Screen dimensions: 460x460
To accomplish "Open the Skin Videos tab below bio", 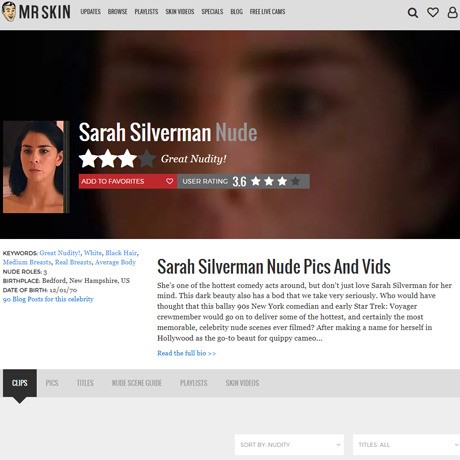I will [x=242, y=383].
